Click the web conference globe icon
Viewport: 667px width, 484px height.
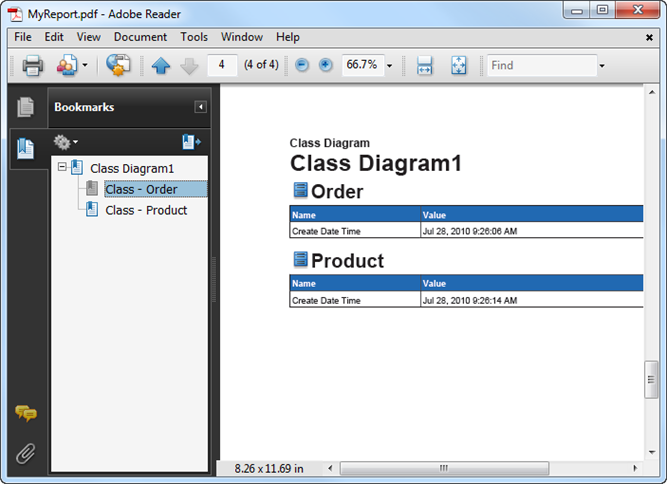pos(118,65)
